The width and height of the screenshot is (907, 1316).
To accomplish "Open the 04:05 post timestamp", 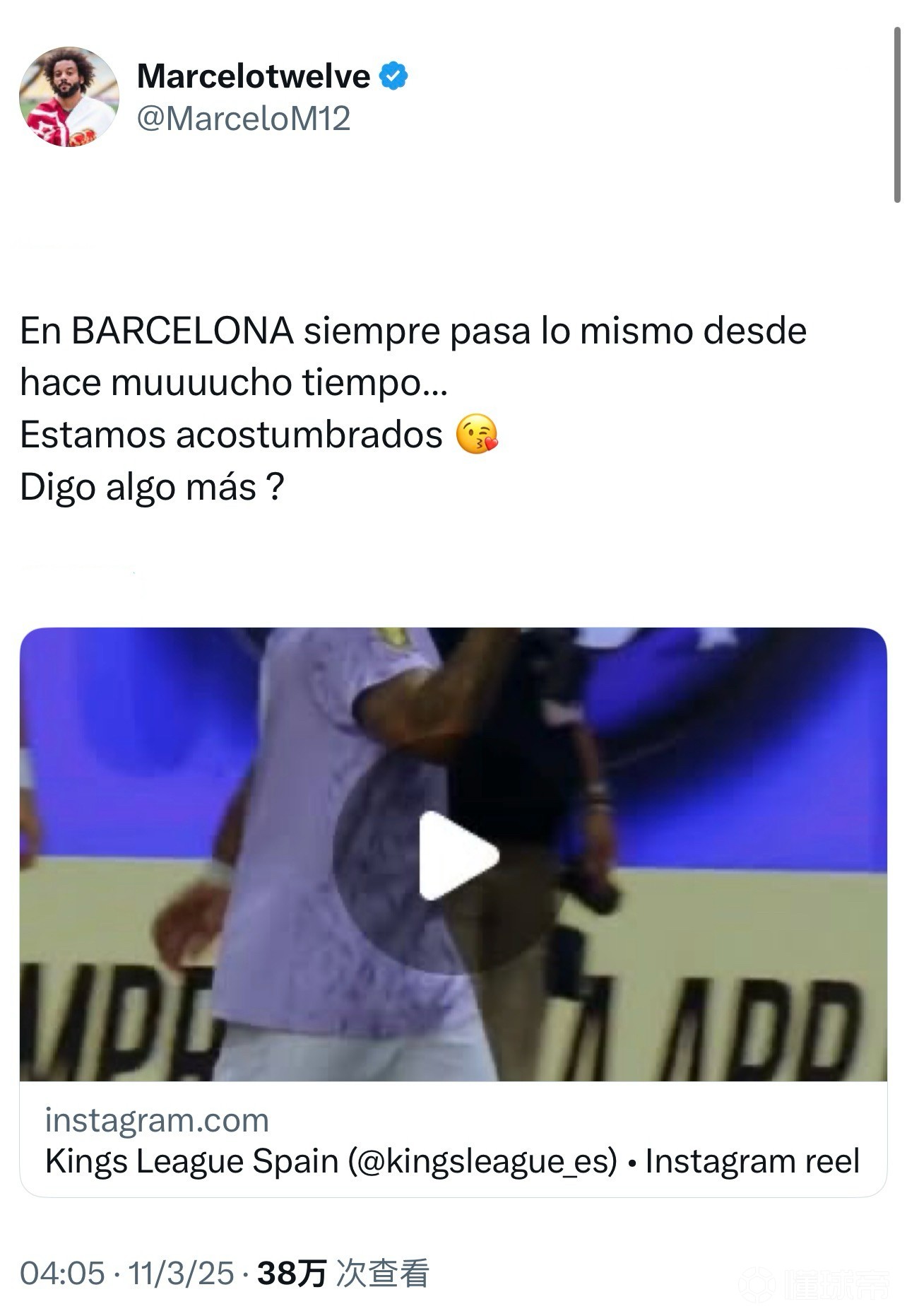I will click(62, 1273).
